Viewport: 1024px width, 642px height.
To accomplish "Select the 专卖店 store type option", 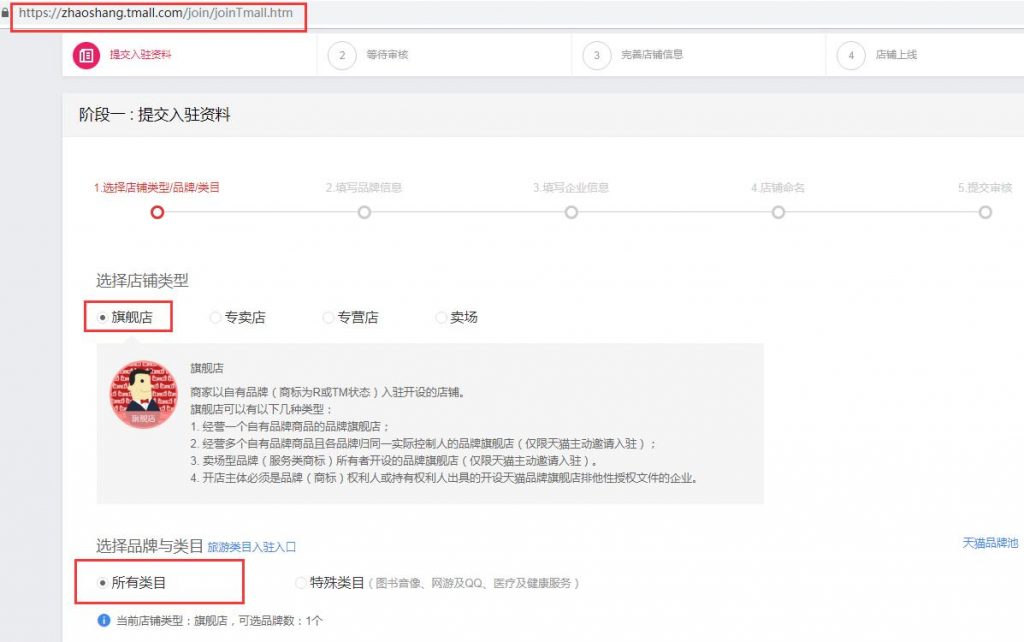I will [215, 318].
